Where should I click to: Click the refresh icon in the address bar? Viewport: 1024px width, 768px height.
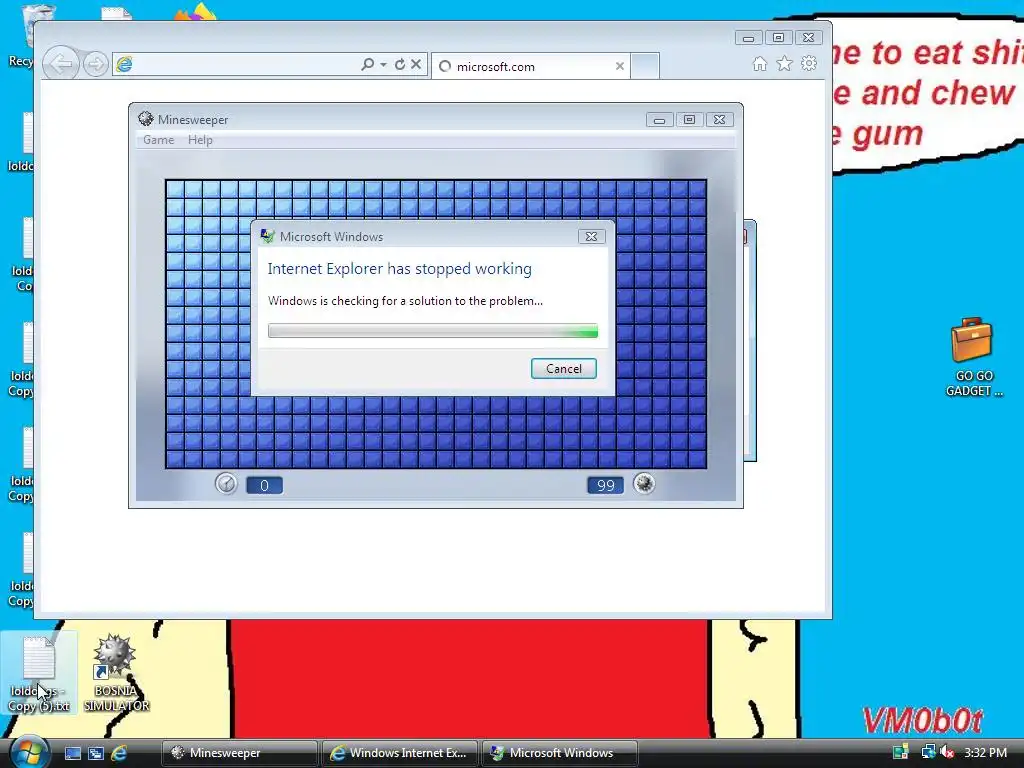[400, 64]
